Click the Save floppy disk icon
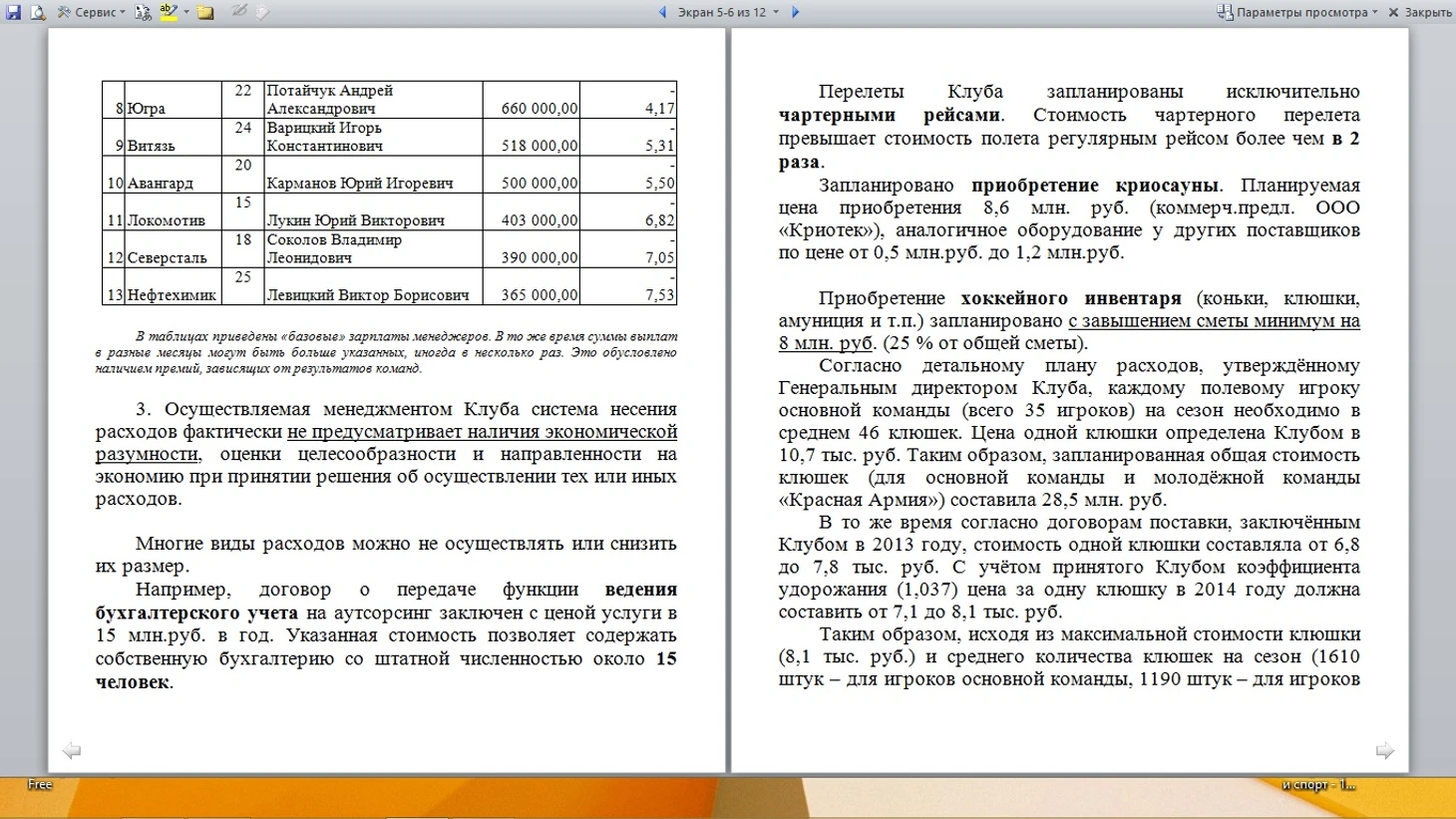Viewport: 1456px width, 819px height. (x=13, y=12)
